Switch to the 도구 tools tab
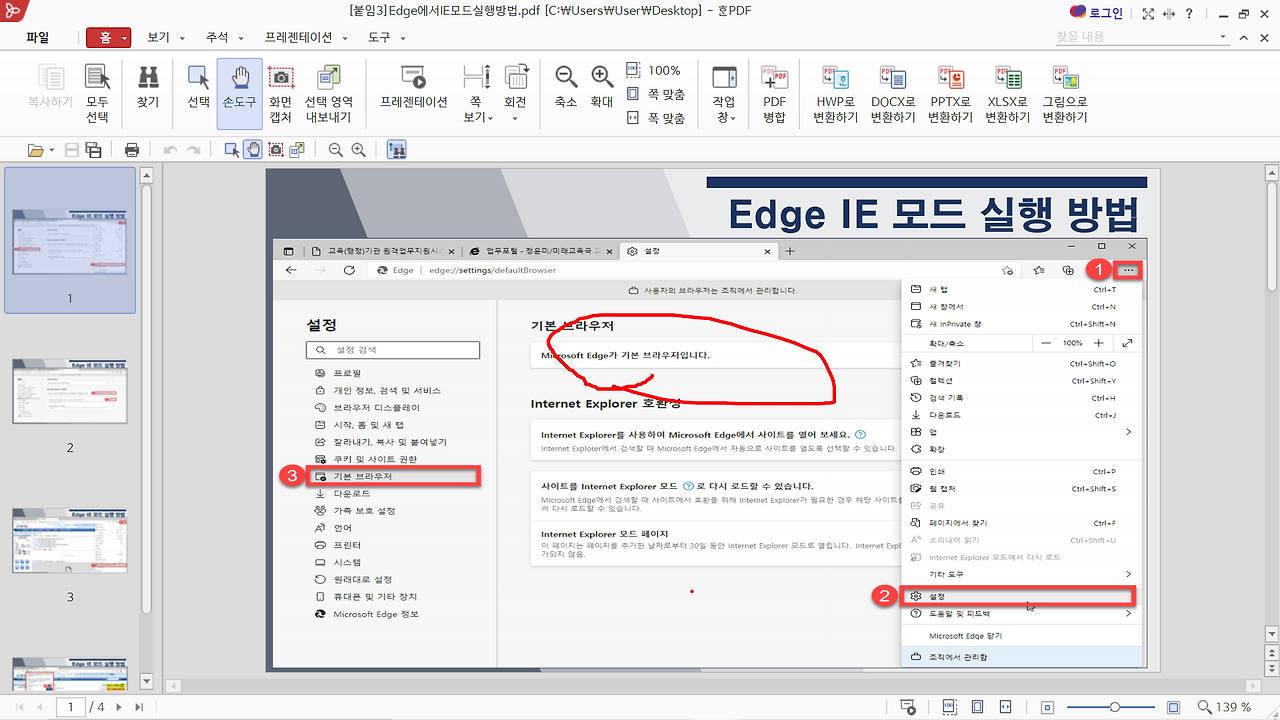This screenshot has height=720, width=1280. [x=379, y=37]
